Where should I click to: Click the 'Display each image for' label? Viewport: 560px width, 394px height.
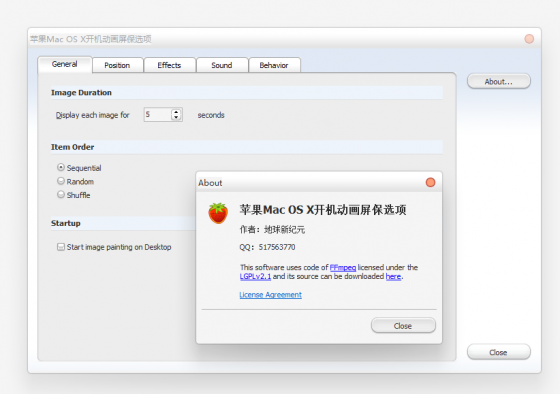[x=92, y=115]
